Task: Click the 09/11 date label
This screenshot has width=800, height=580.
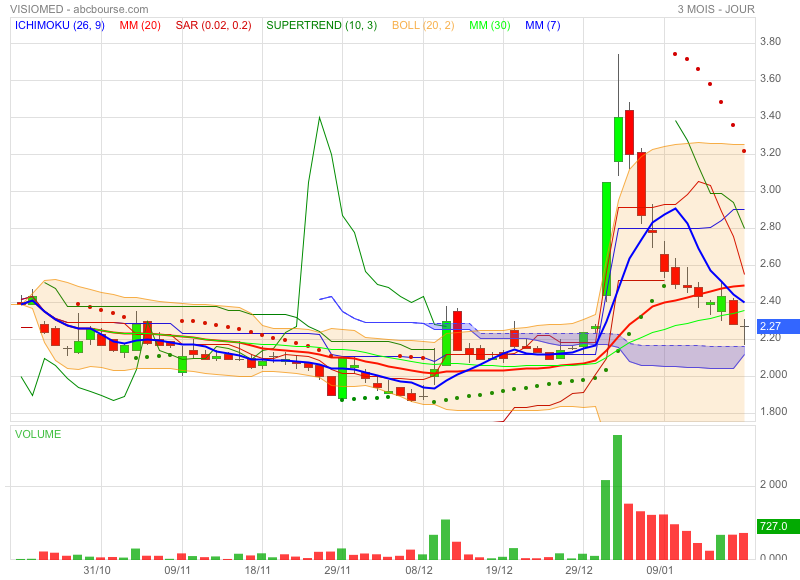Action: coord(177,570)
